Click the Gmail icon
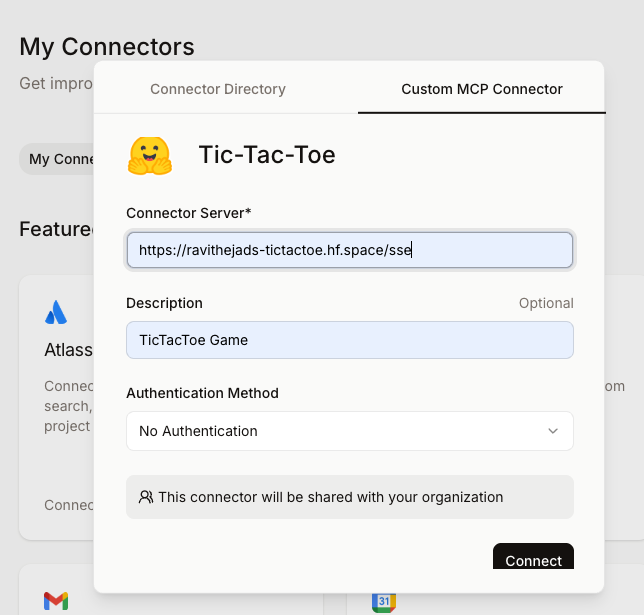Screen dimensions: 644x615 click(x=56, y=600)
